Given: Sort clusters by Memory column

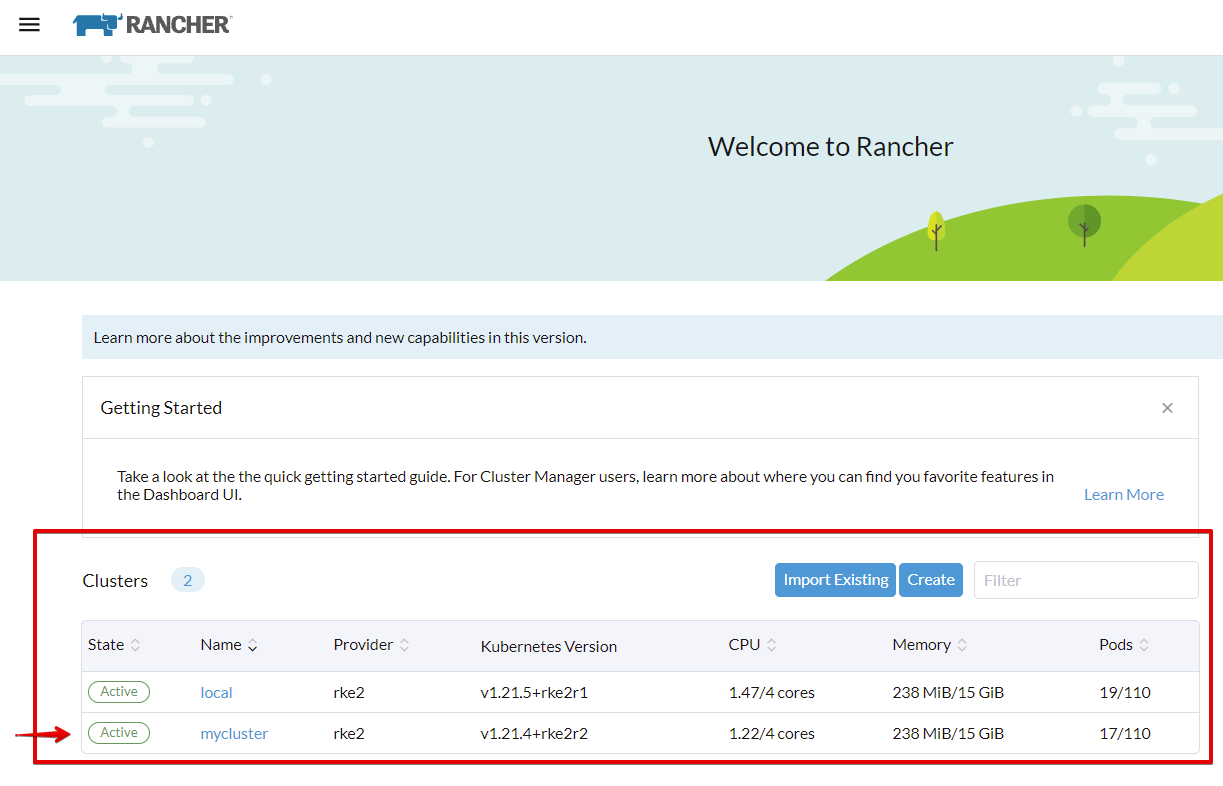Looking at the screenshot, I should (x=930, y=645).
